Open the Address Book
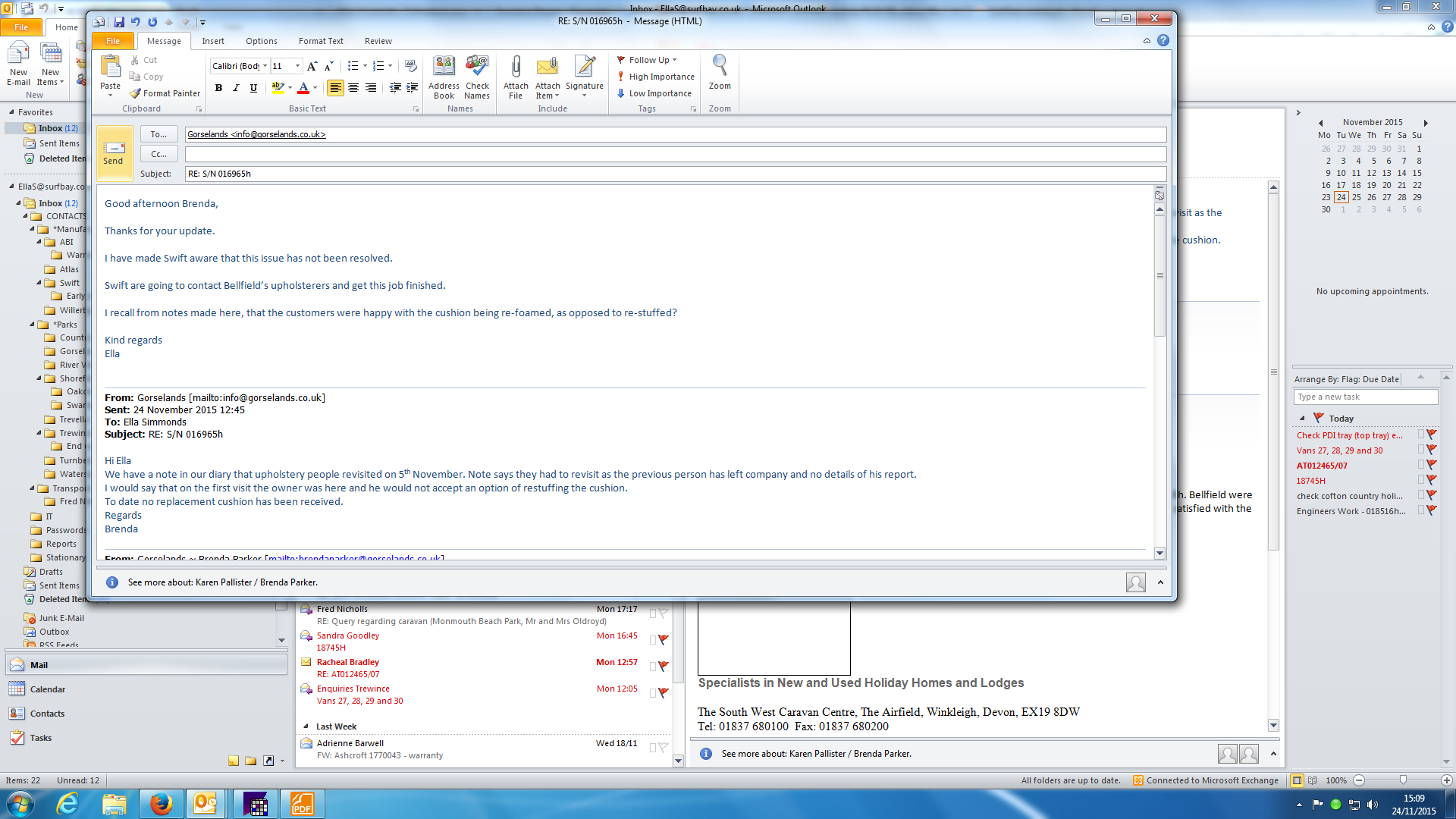This screenshot has width=1456, height=819. click(x=444, y=76)
